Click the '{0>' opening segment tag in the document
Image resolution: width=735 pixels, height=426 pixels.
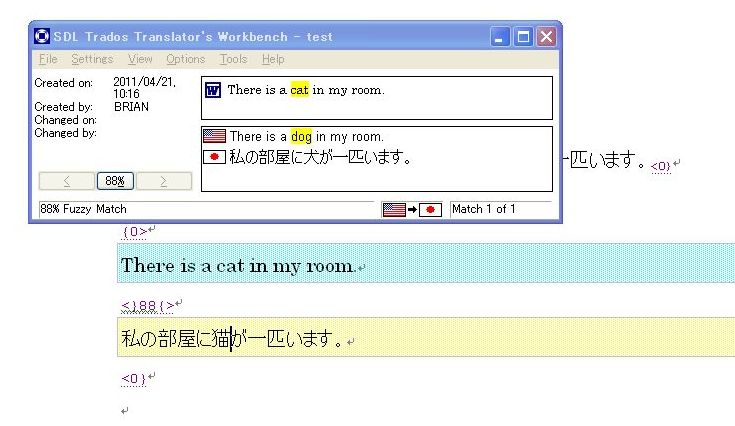coord(135,232)
